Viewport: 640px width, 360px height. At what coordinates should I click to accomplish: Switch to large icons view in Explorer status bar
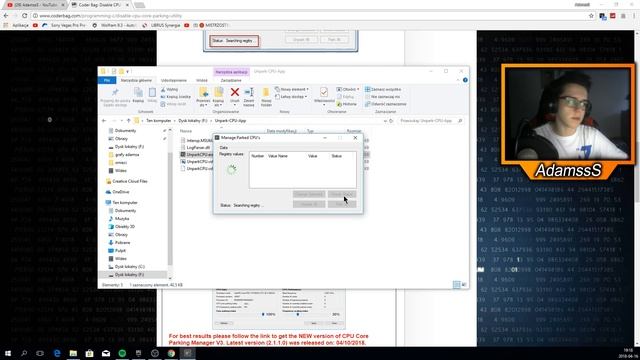click(x=464, y=284)
